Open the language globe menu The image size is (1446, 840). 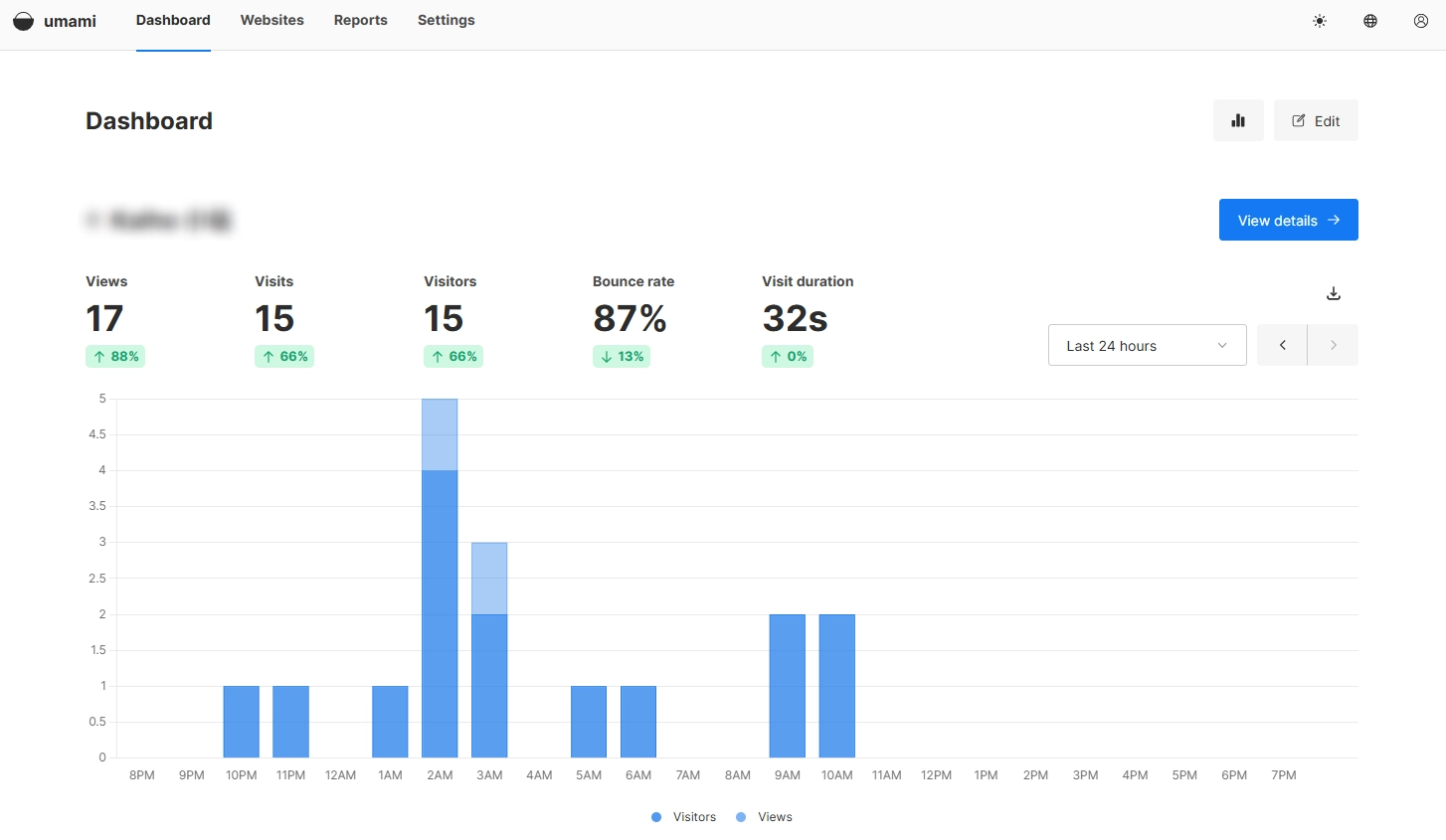[x=1370, y=21]
